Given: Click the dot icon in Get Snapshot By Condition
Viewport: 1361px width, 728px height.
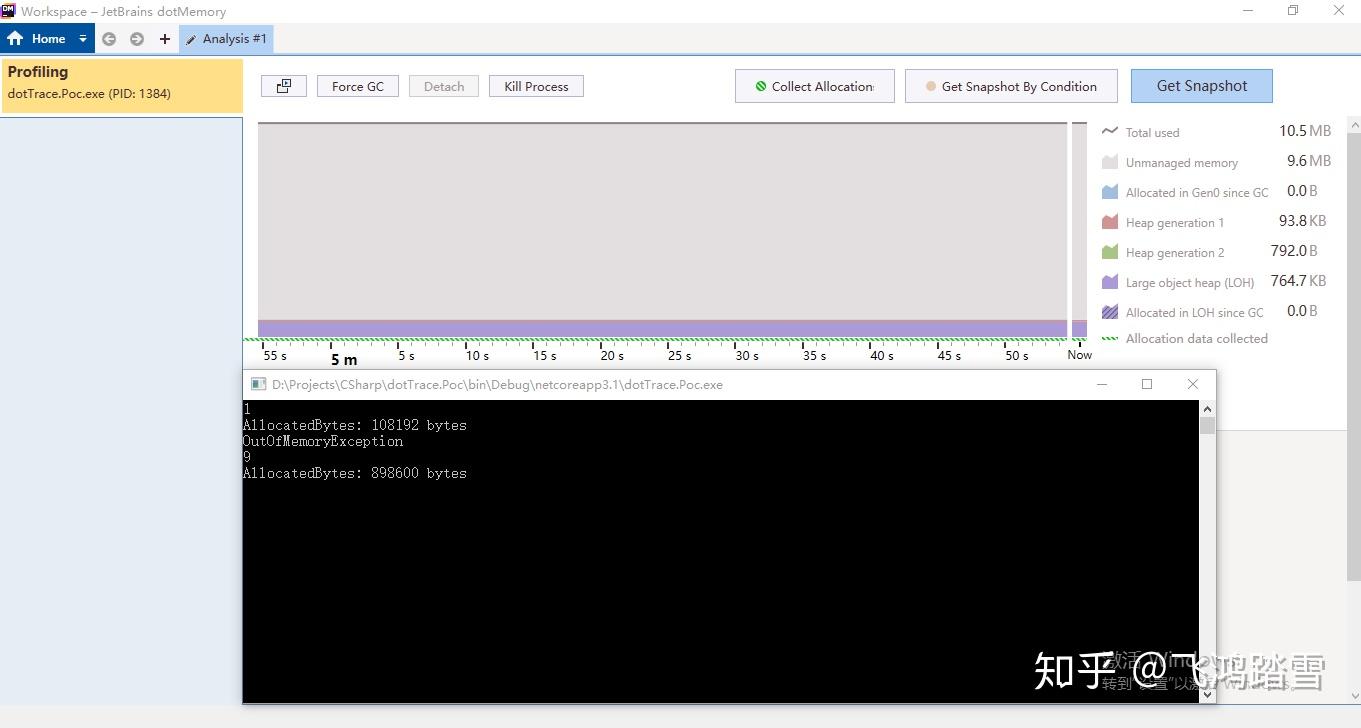Looking at the screenshot, I should click(x=929, y=86).
